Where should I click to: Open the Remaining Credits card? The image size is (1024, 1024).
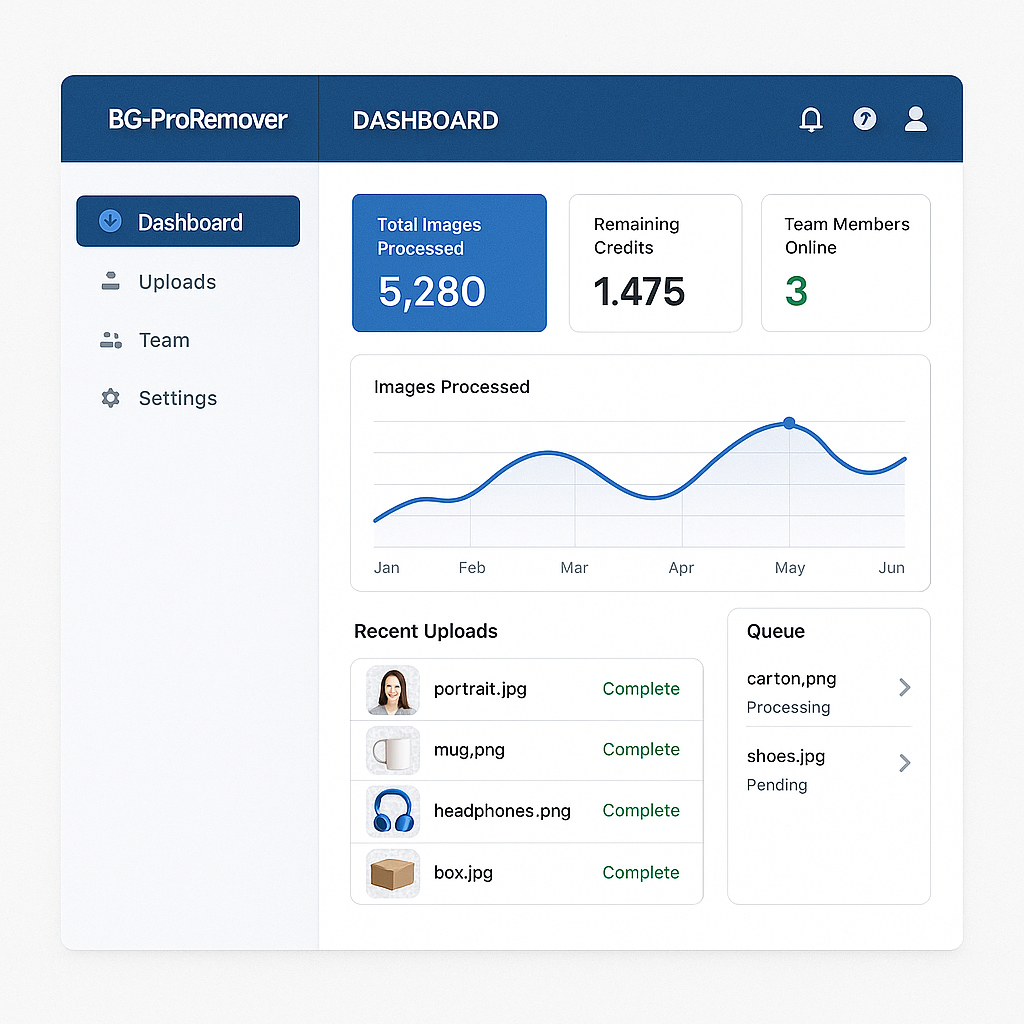click(x=655, y=263)
